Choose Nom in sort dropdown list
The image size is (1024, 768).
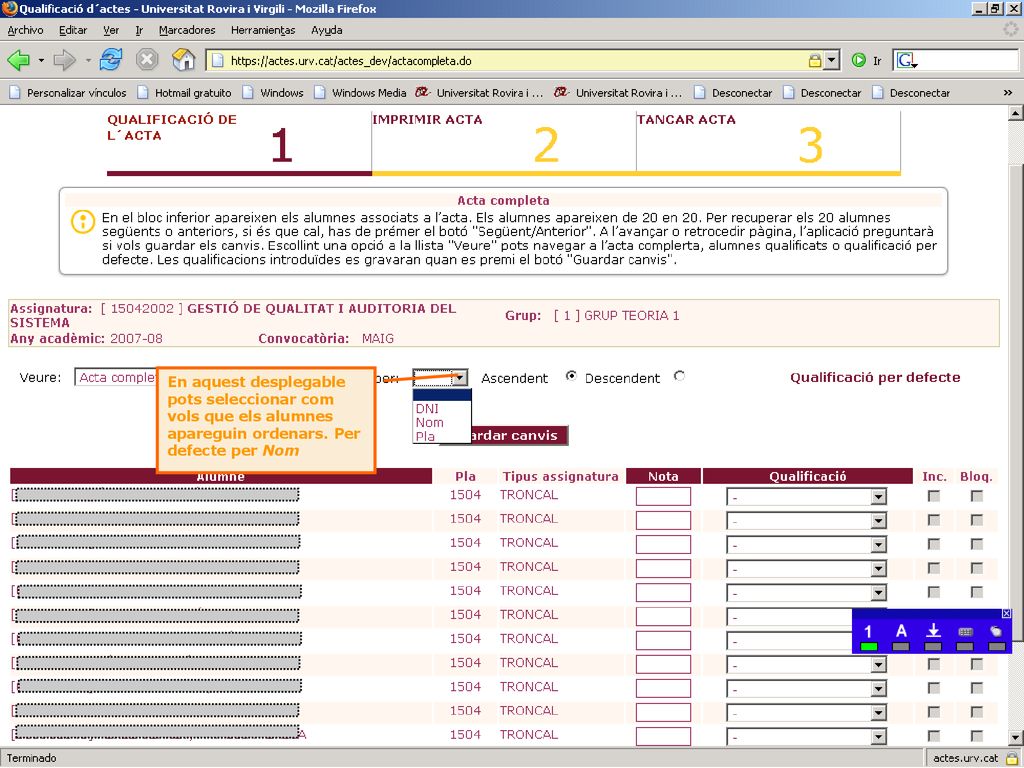coord(441,423)
